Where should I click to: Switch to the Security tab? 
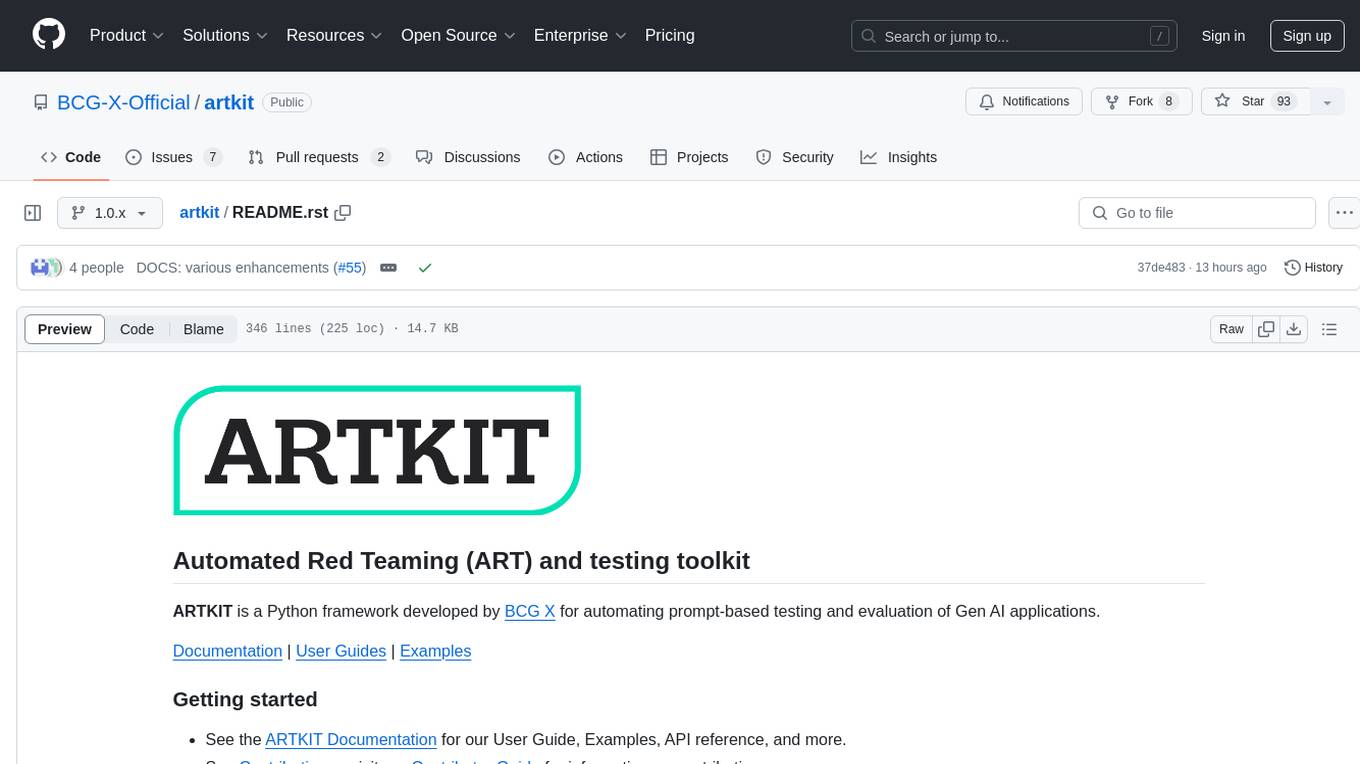(x=795, y=157)
